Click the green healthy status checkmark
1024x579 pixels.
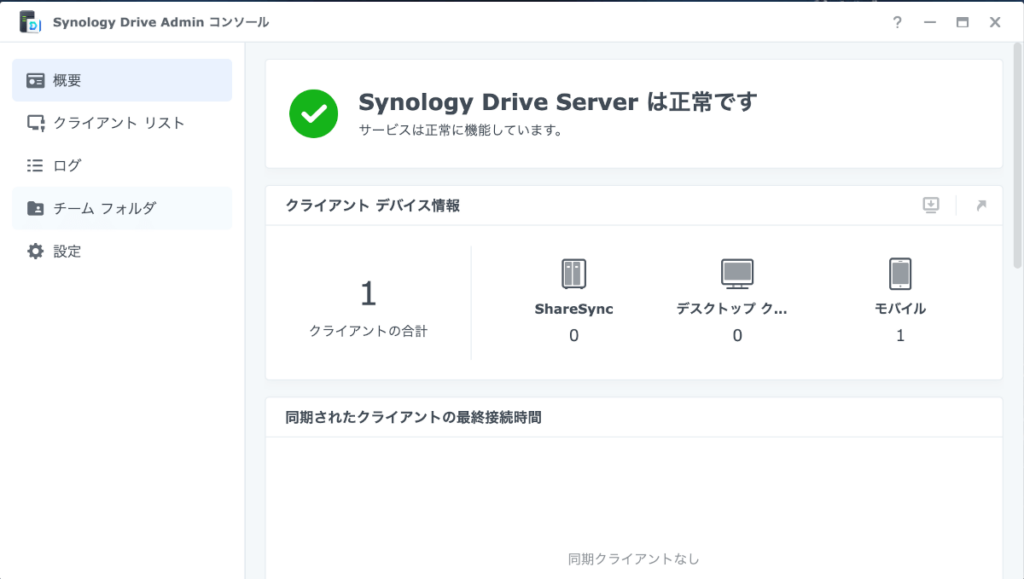pyautogui.click(x=313, y=114)
